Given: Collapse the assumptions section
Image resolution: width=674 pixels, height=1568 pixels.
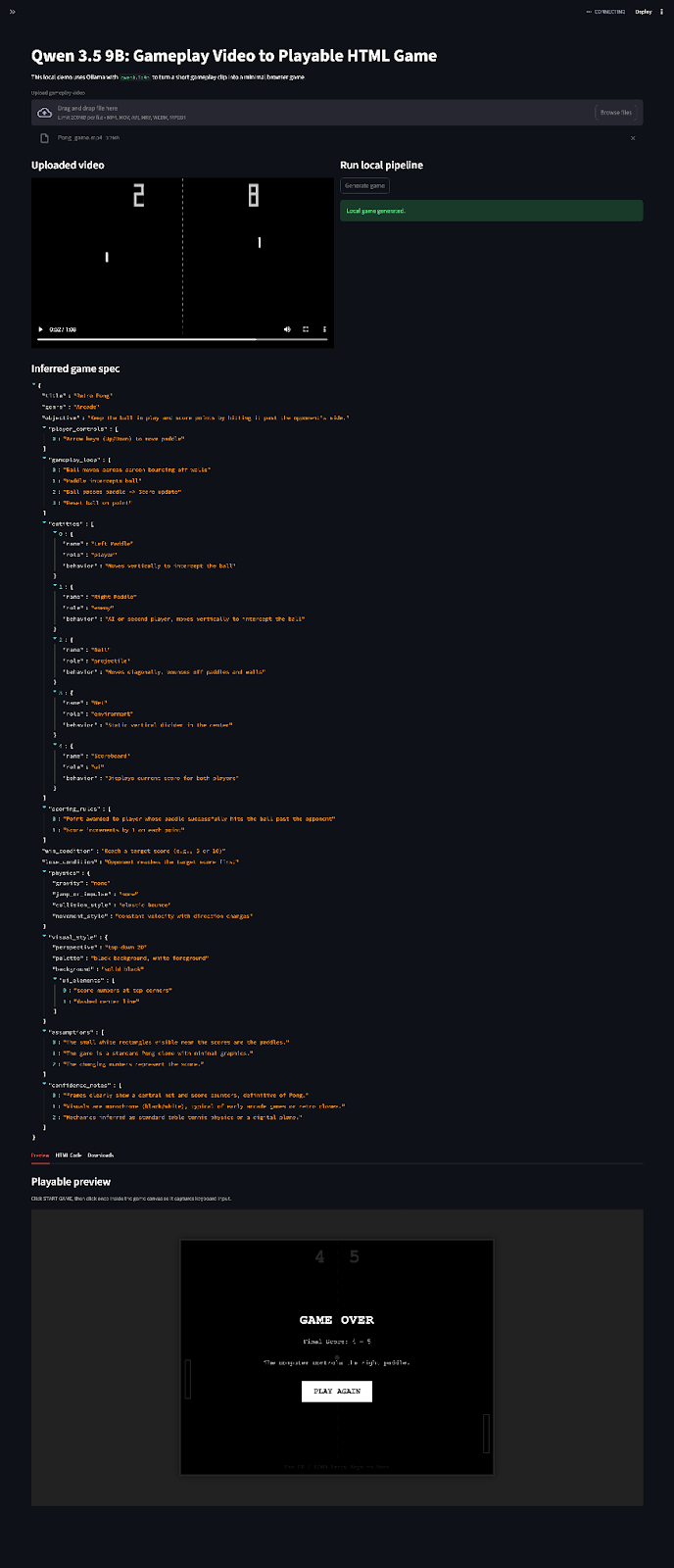Looking at the screenshot, I should coord(44,1031).
